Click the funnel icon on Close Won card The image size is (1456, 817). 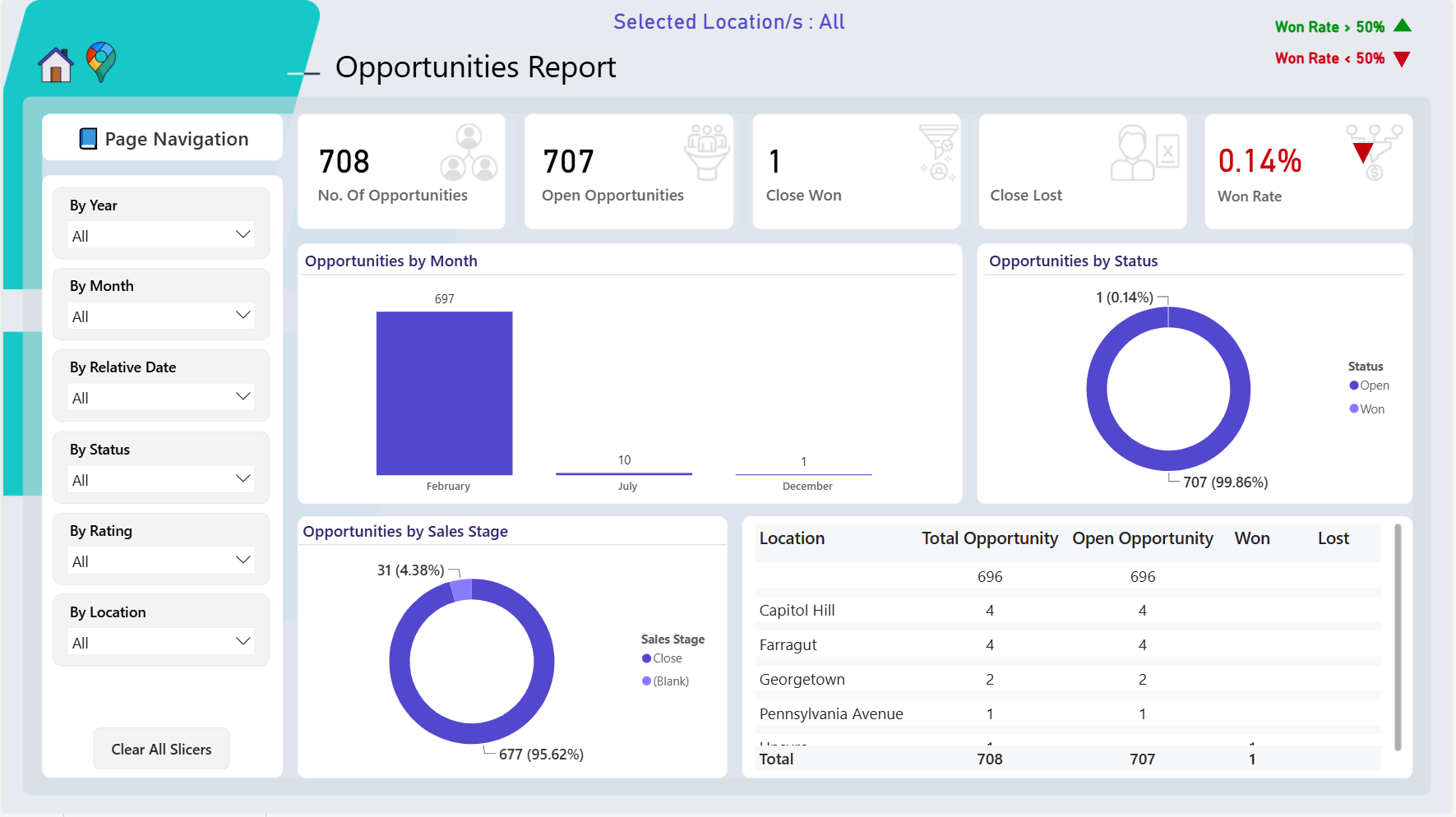(938, 152)
